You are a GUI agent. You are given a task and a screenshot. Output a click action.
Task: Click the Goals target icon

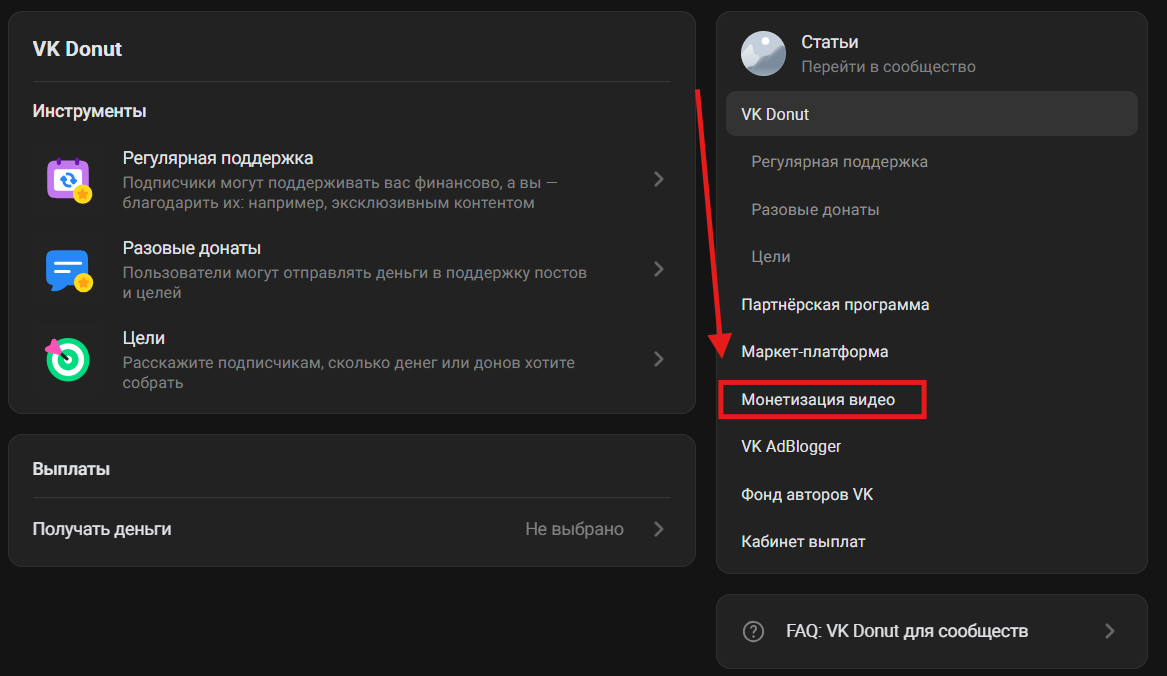pyautogui.click(x=68, y=359)
